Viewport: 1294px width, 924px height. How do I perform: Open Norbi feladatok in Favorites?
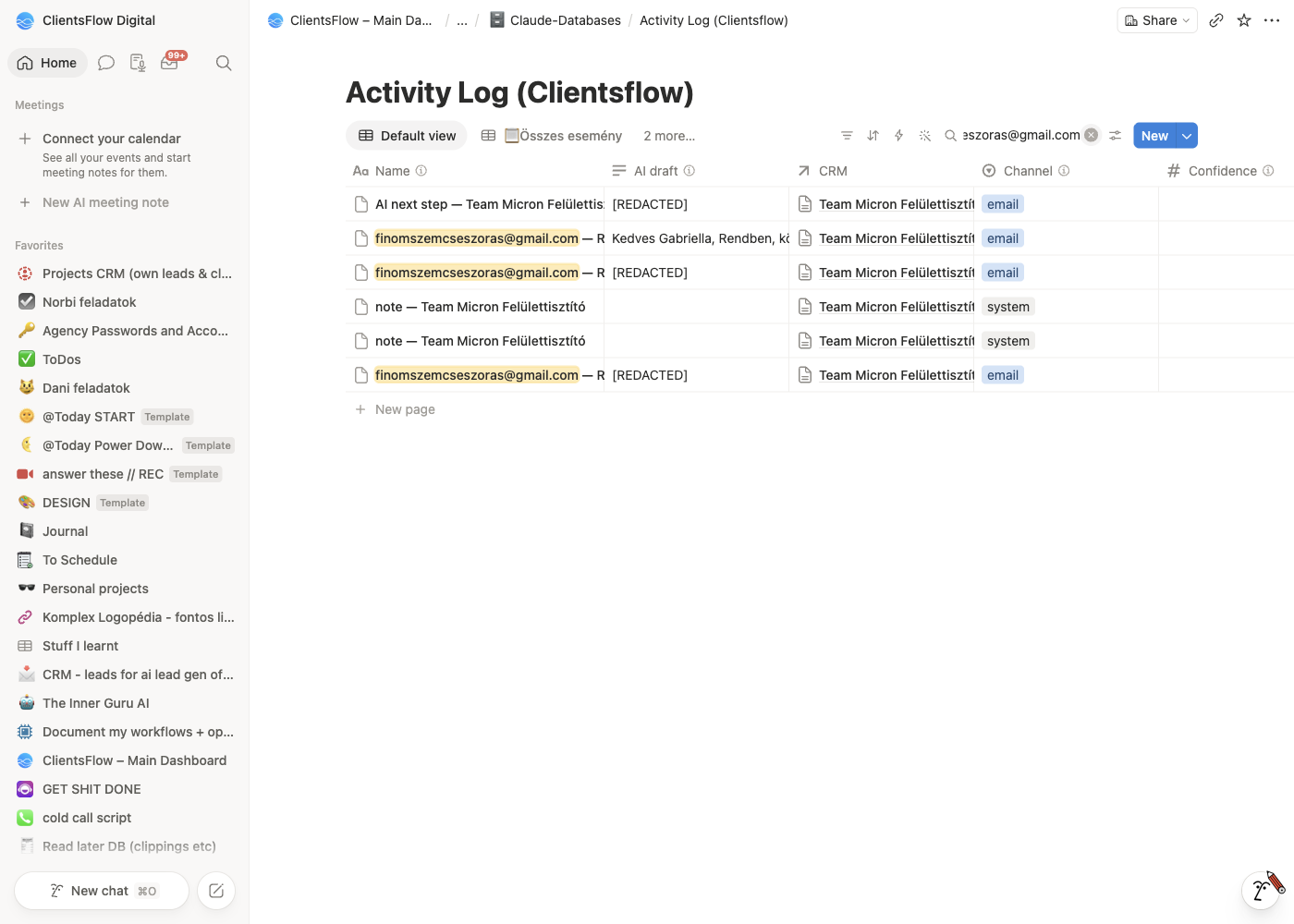pyautogui.click(x=125, y=302)
